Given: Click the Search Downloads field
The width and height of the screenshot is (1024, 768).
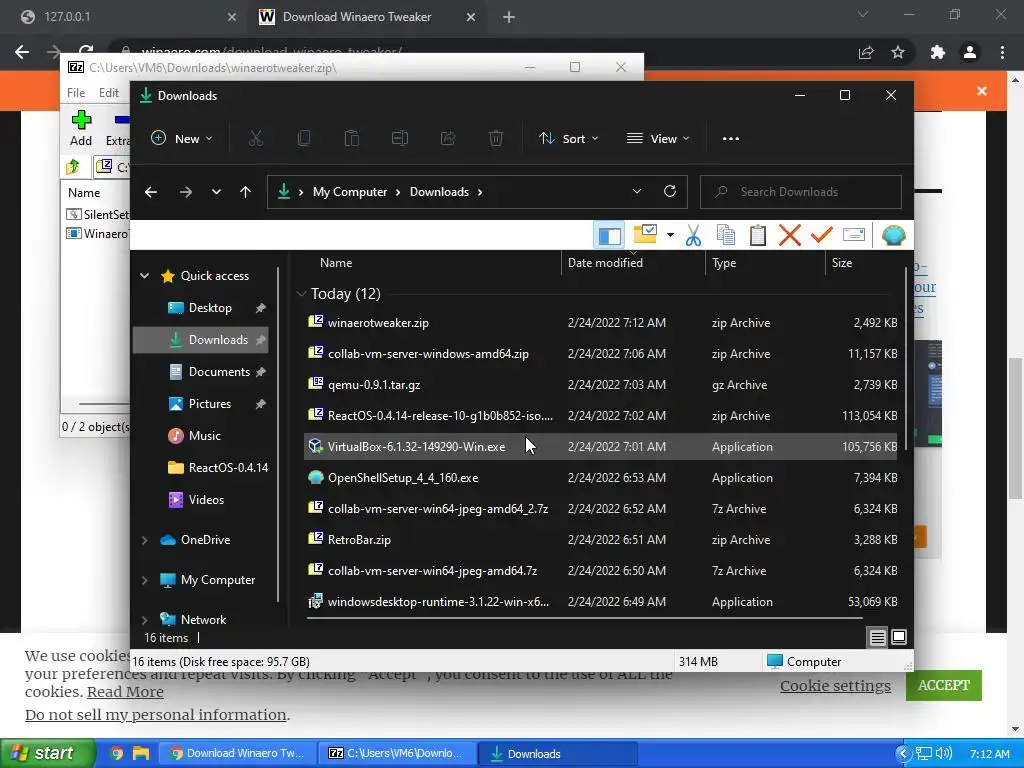Looking at the screenshot, I should [801, 191].
